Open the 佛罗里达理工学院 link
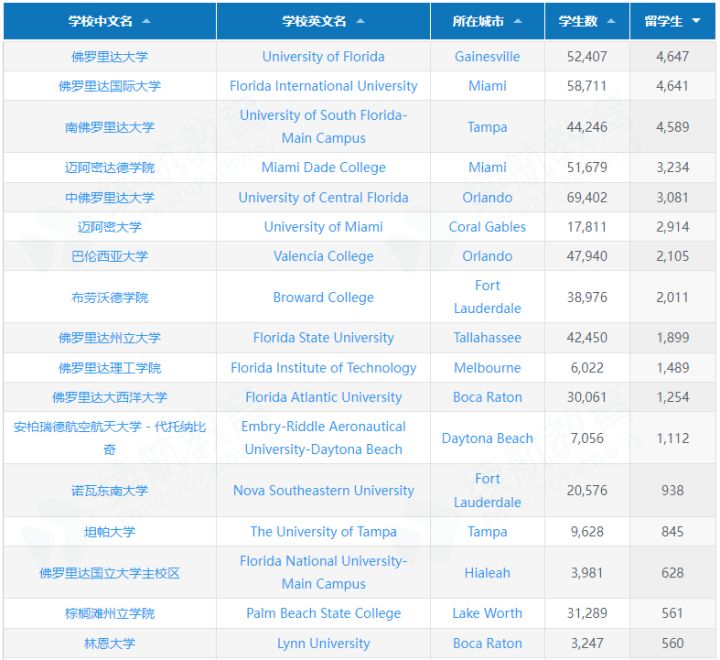The height and width of the screenshot is (660, 720). [110, 368]
